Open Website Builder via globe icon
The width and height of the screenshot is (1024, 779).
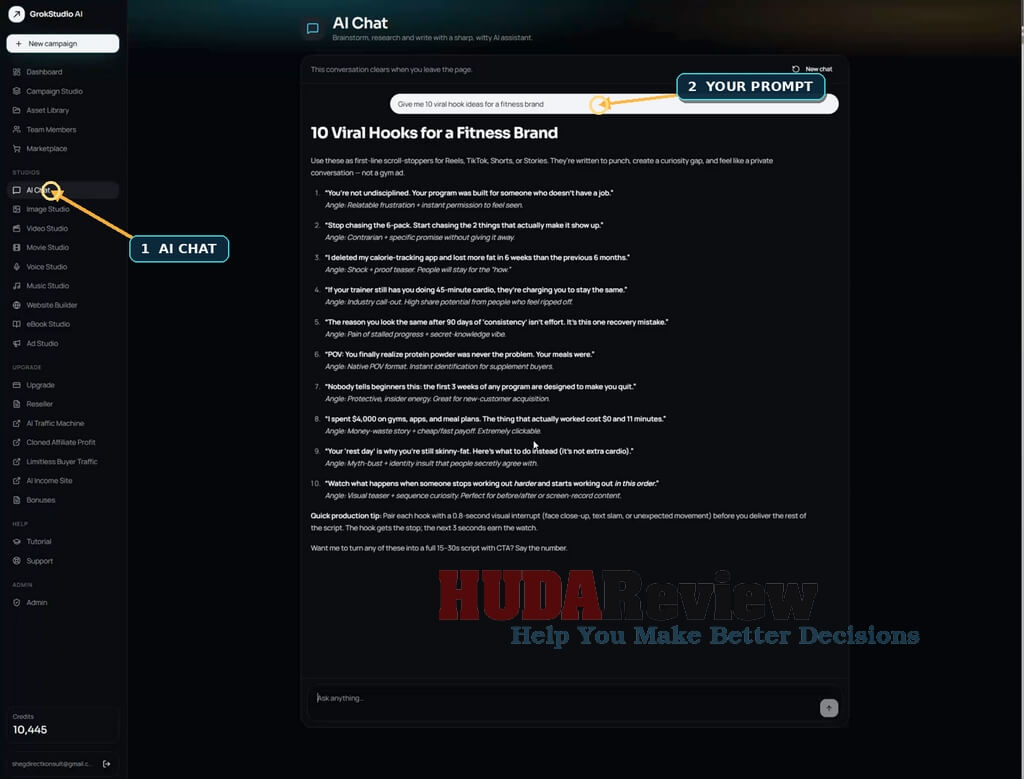[16, 305]
